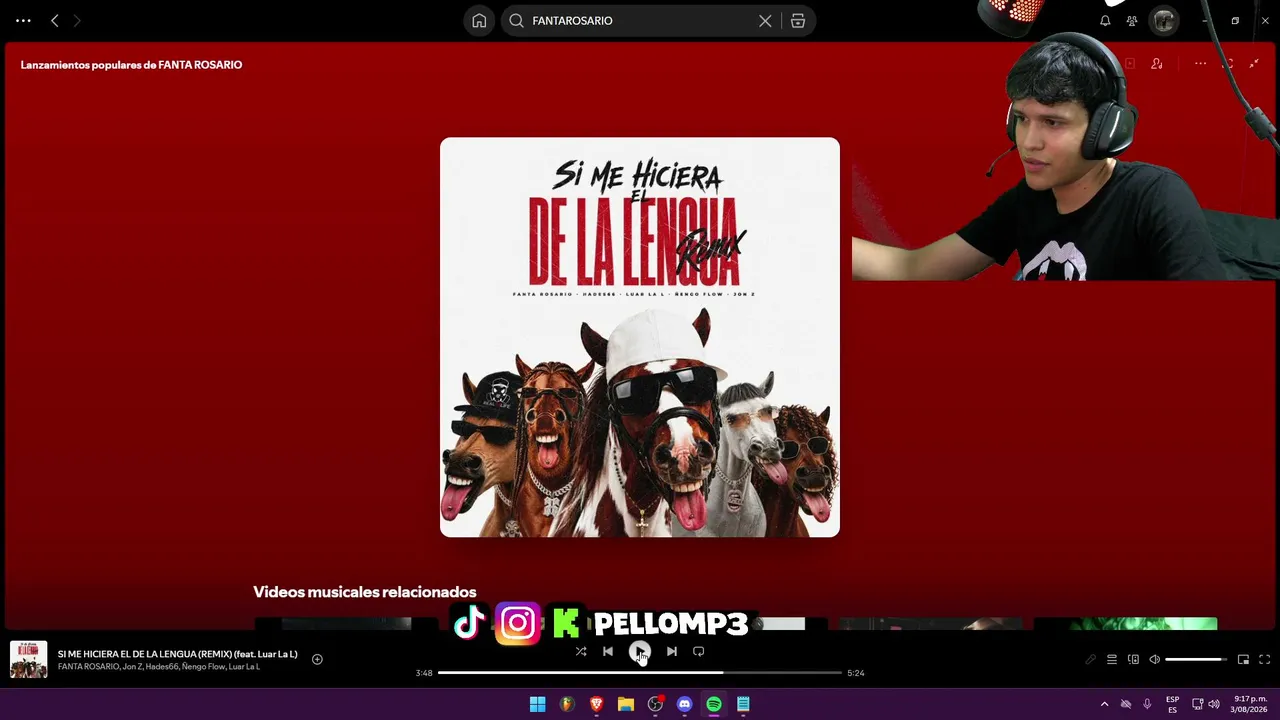The height and width of the screenshot is (720, 1280).
Task: Clear the FANTAROSARIO search text
Action: [x=765, y=21]
